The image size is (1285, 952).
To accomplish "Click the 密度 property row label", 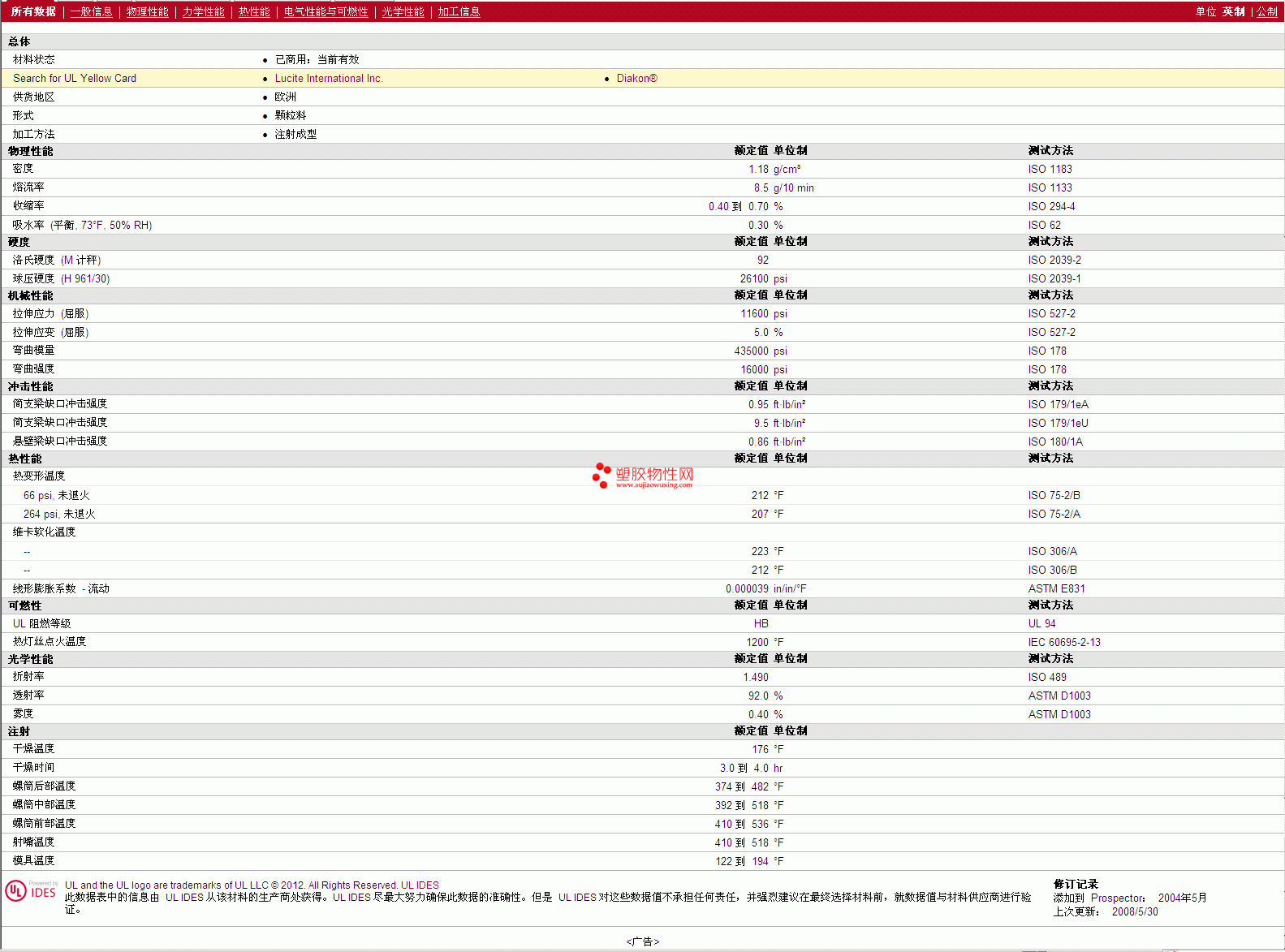I will (23, 169).
